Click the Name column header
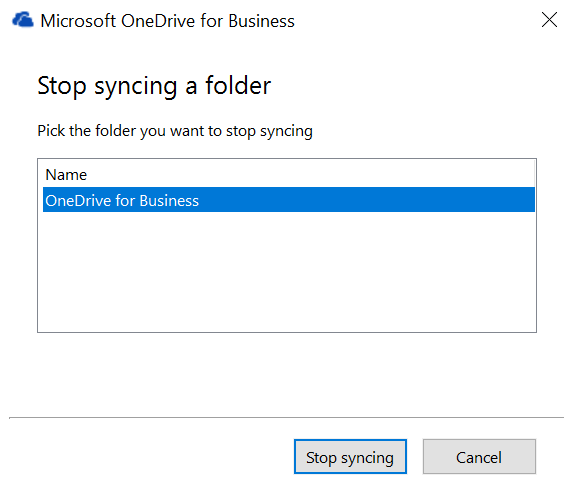The image size is (574, 485). (x=66, y=175)
